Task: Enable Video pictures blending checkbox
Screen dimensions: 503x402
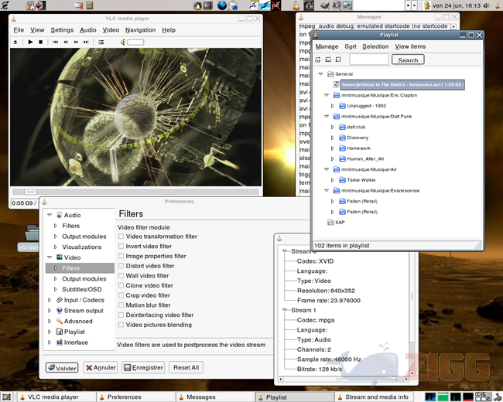Action: [121, 325]
